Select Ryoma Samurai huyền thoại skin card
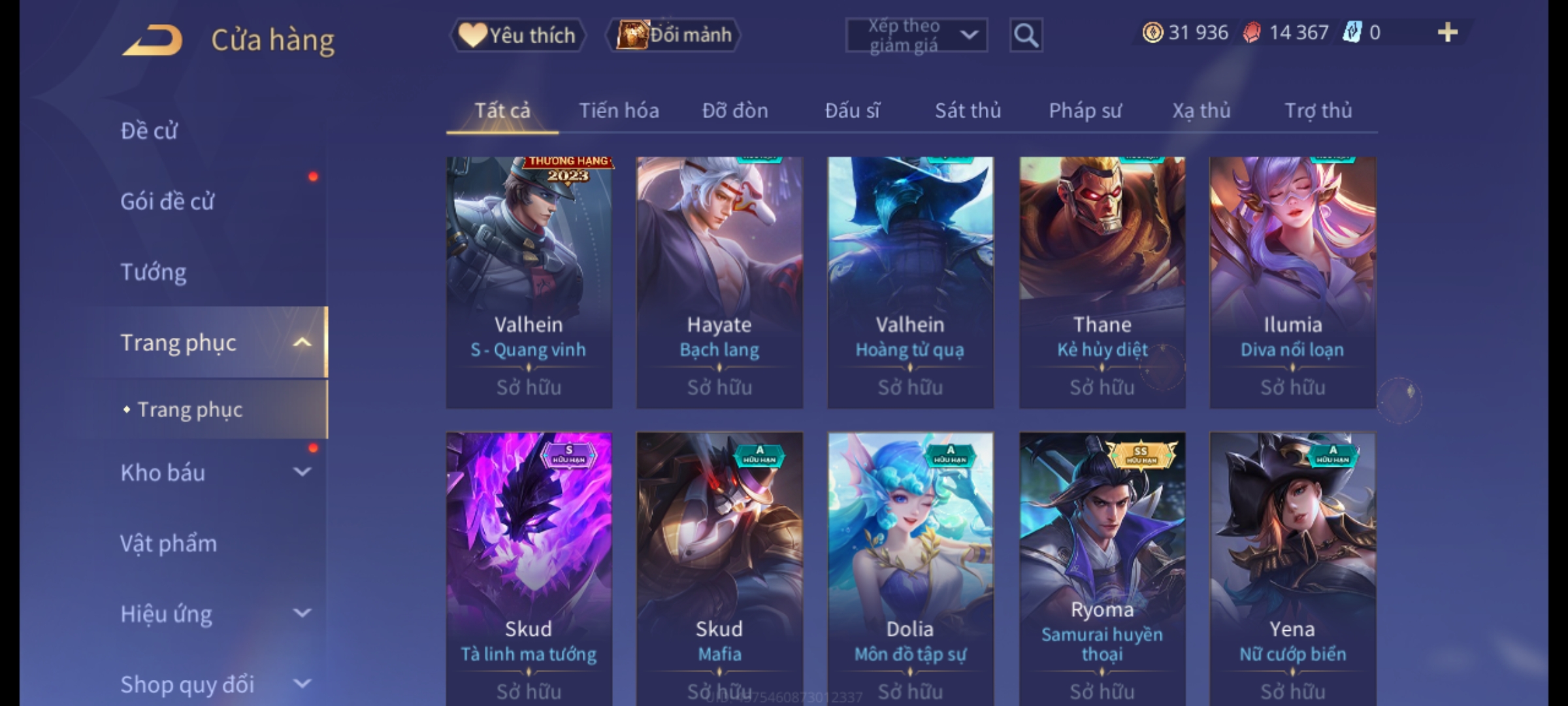This screenshot has width=1568, height=706. click(x=1102, y=569)
